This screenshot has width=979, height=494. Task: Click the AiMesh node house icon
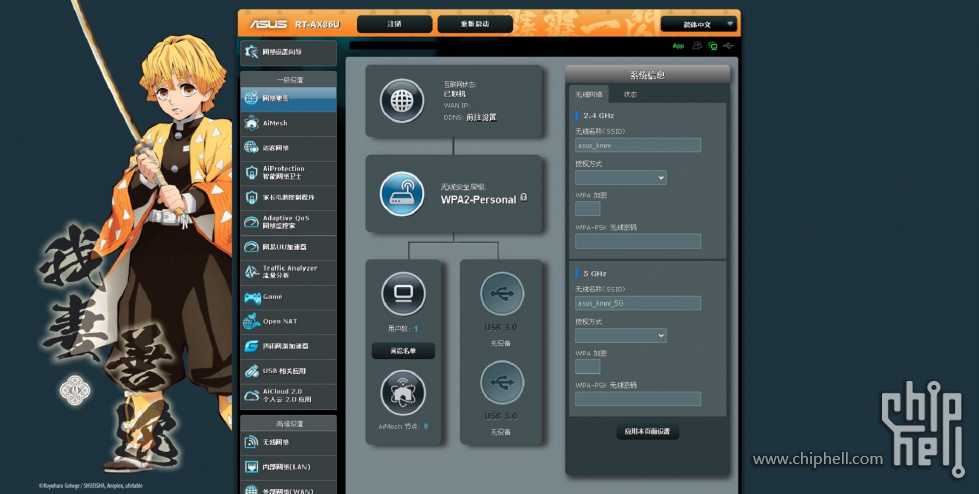(403, 392)
